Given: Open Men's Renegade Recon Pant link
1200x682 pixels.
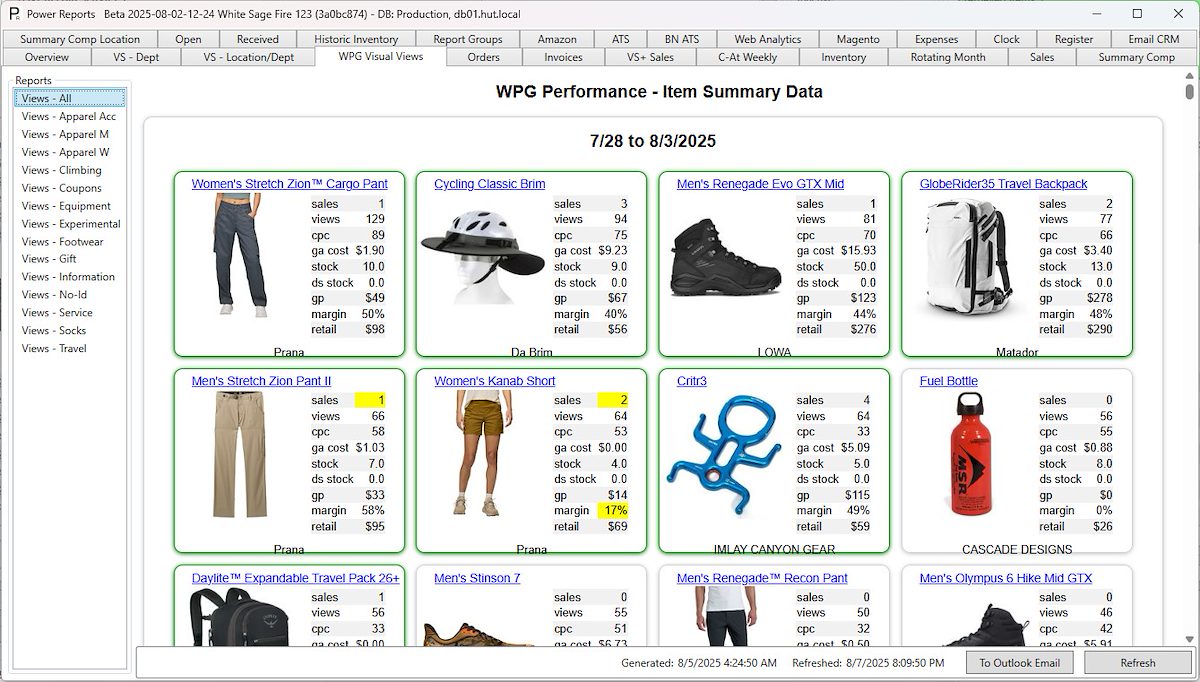Looking at the screenshot, I should pos(762,578).
